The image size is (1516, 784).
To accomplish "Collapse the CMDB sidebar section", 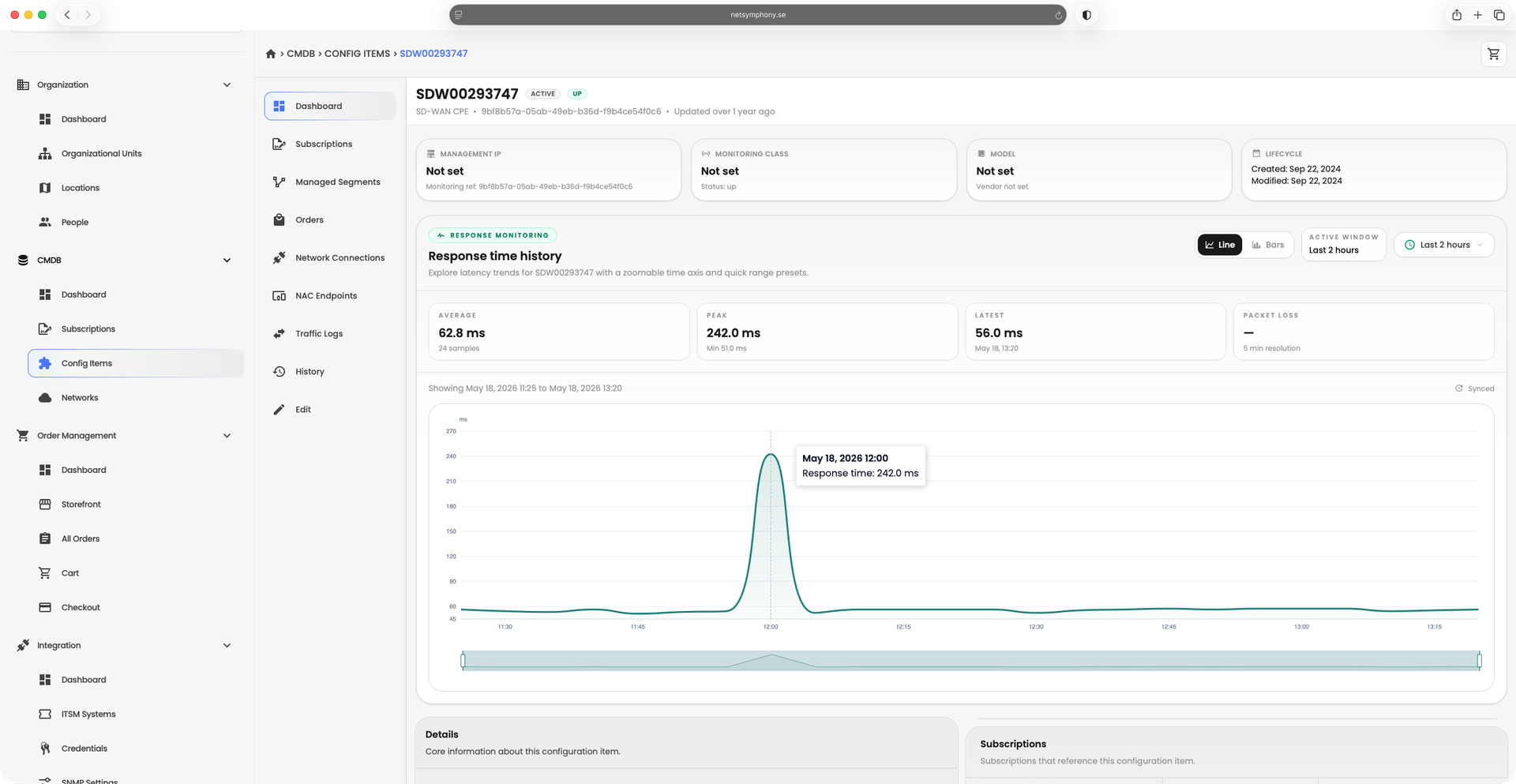I will coord(227,261).
